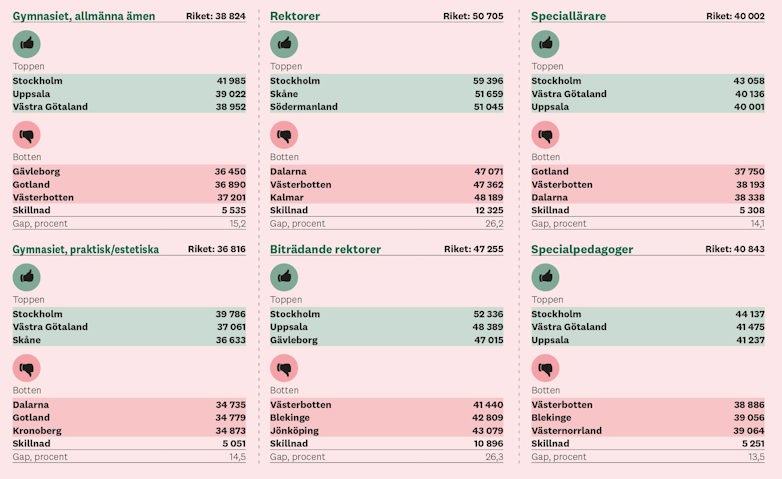Select the Rektorer section heading
782x479 pixels.
pos(296,16)
